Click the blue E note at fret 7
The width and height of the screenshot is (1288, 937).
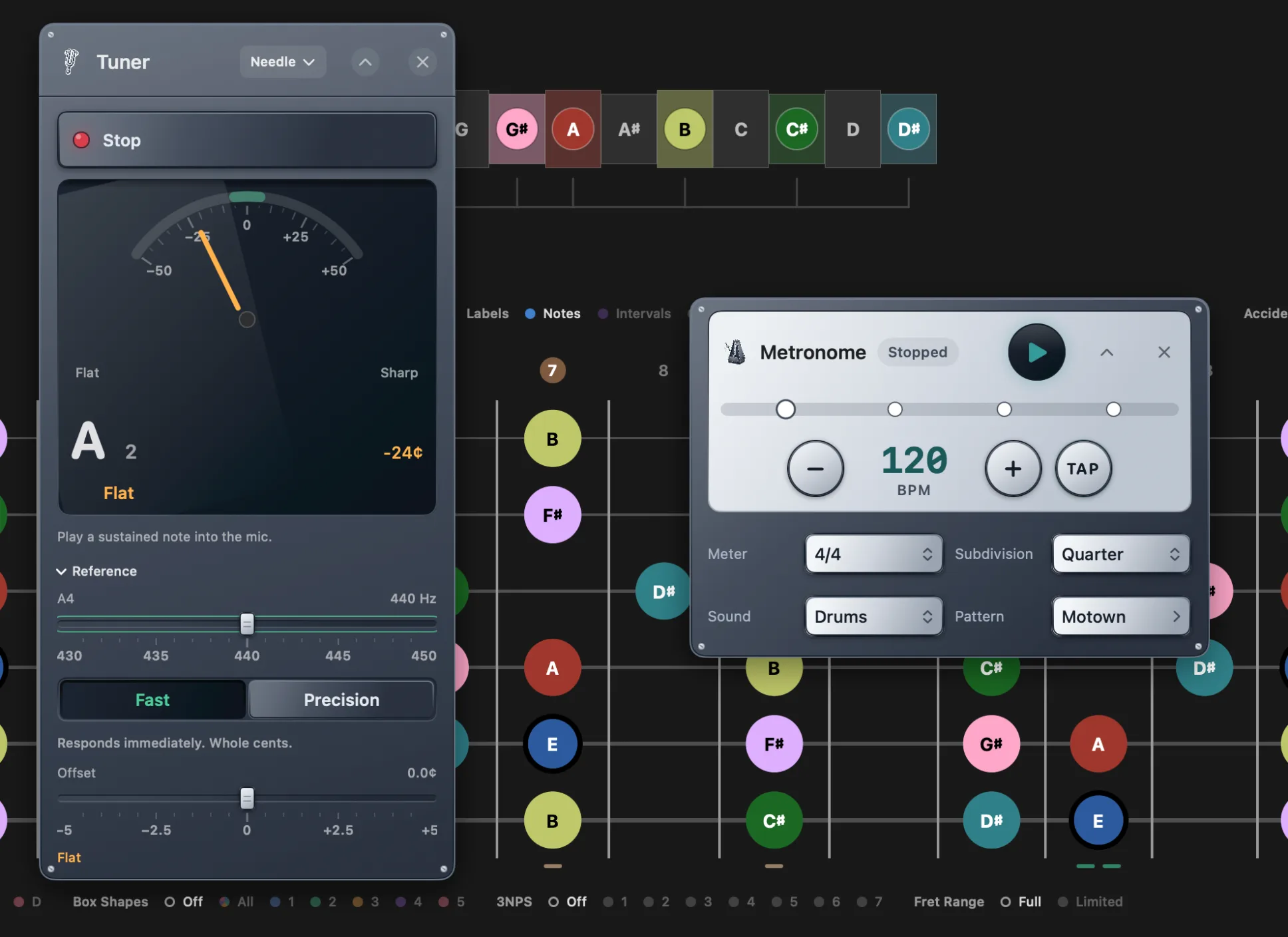pyautogui.click(x=552, y=744)
